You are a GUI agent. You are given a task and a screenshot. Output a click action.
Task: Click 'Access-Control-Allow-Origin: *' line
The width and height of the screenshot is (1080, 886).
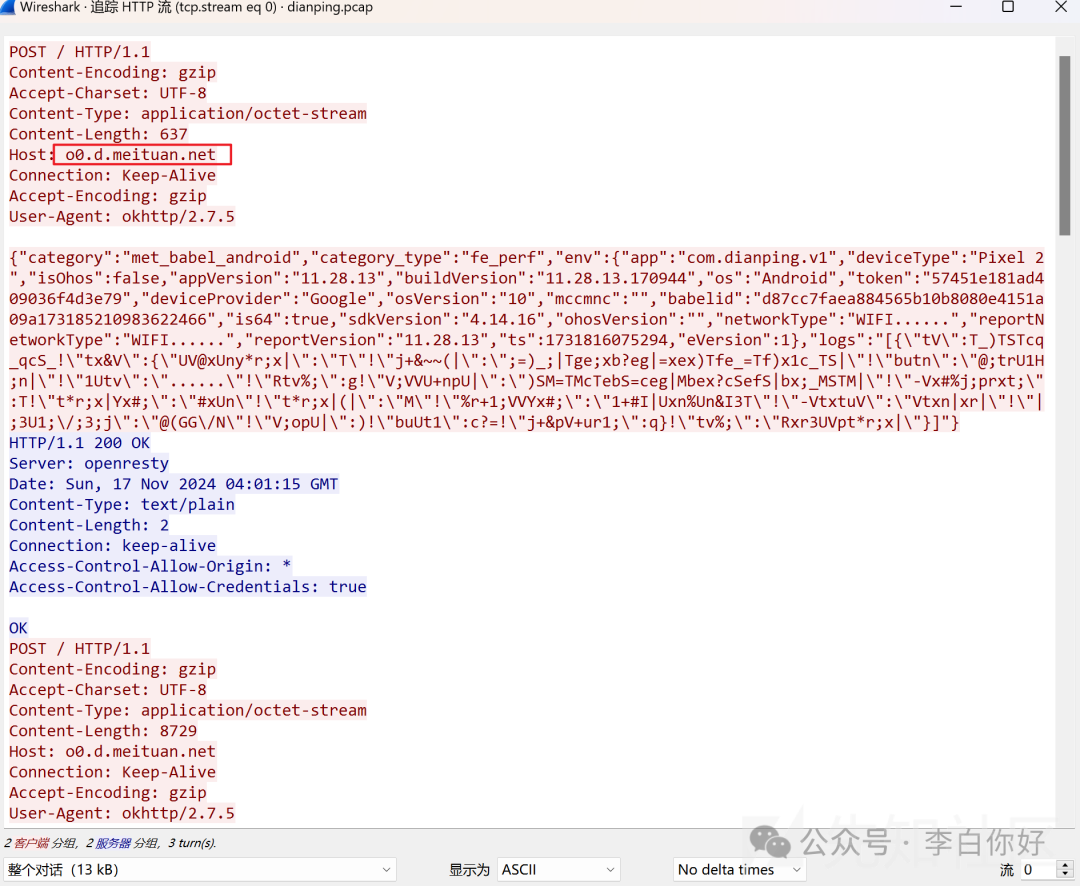(x=149, y=566)
